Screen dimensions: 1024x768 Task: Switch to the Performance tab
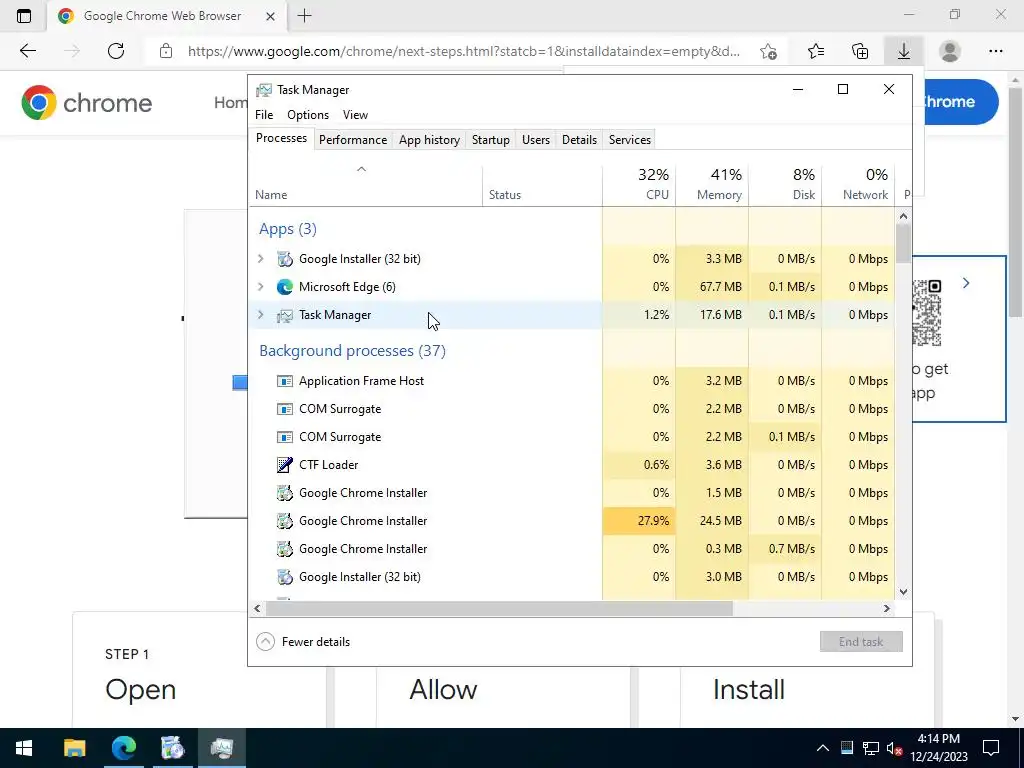coord(353,140)
